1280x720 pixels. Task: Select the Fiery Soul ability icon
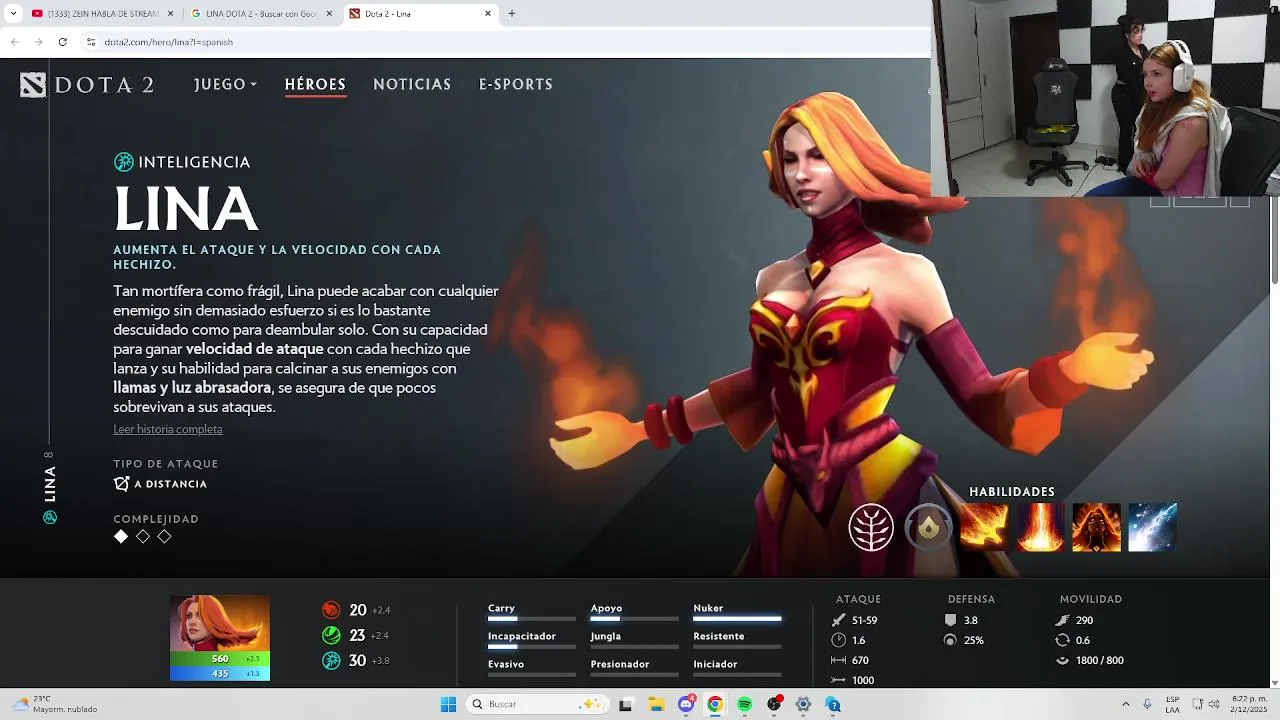pyautogui.click(x=1097, y=527)
